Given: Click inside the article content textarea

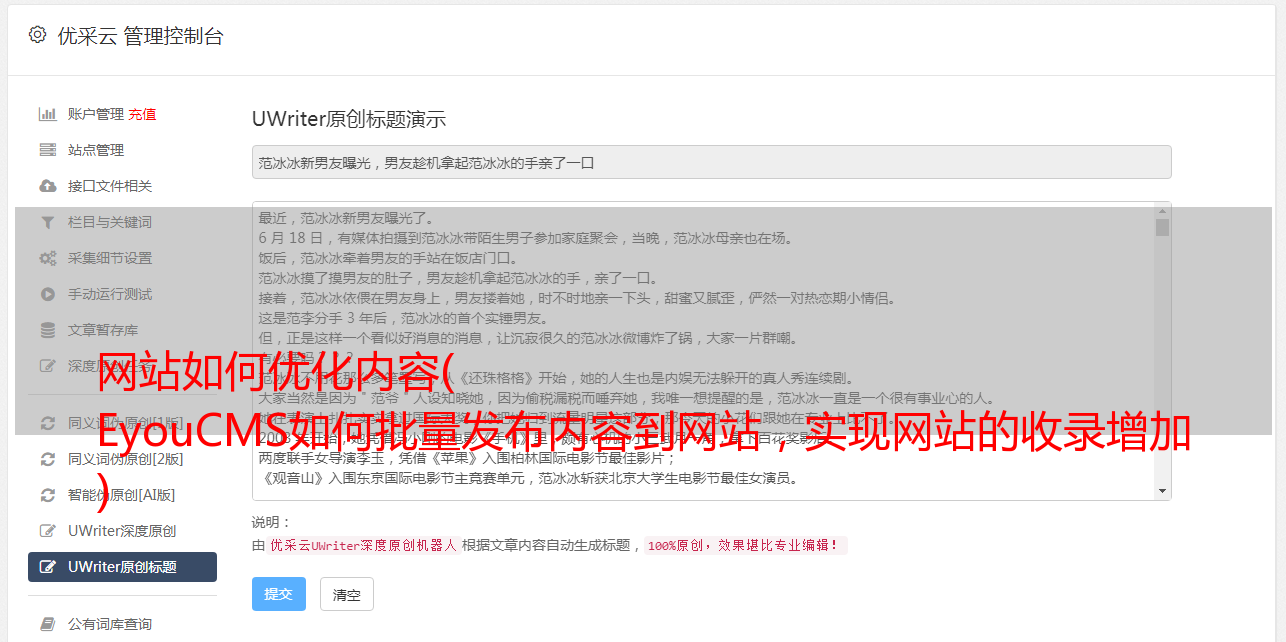Looking at the screenshot, I should click(704, 350).
